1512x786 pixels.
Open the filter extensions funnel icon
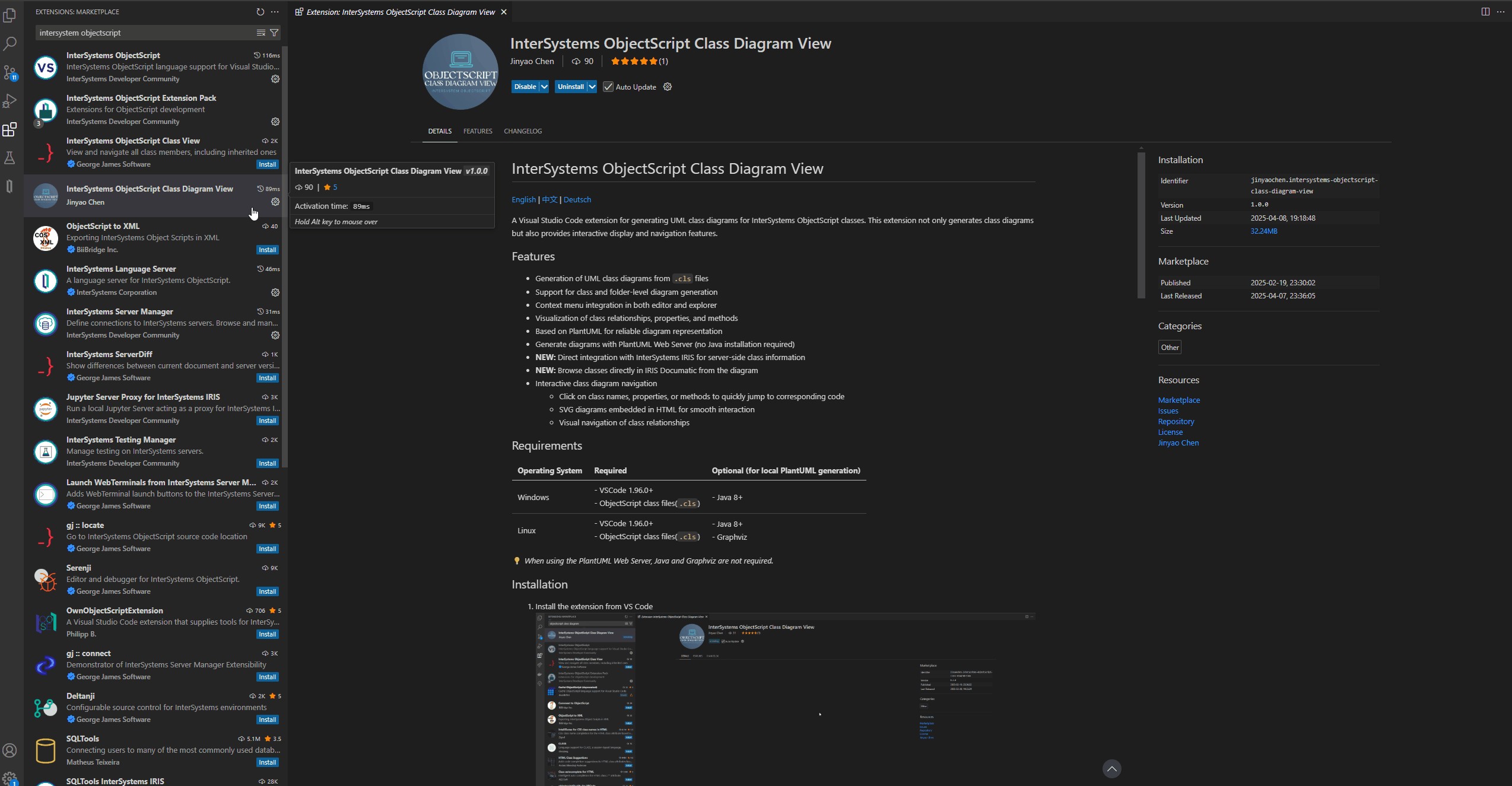(274, 33)
